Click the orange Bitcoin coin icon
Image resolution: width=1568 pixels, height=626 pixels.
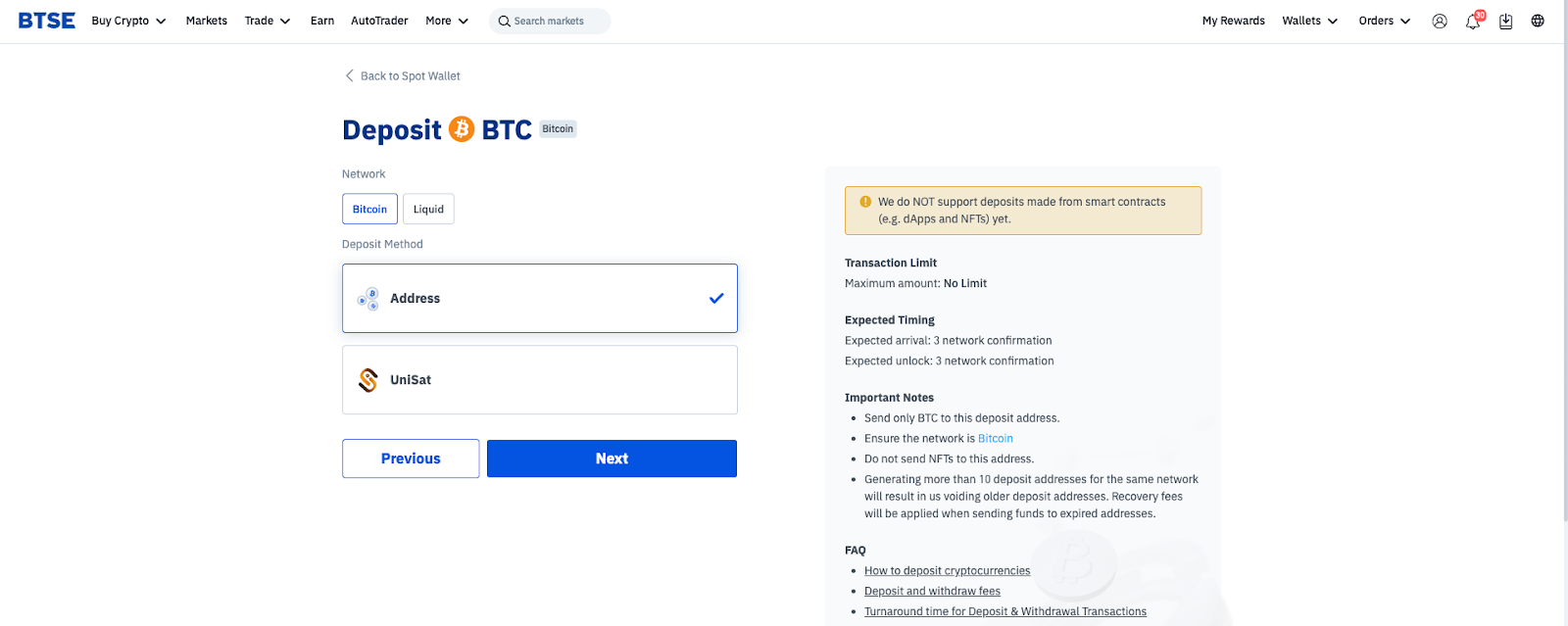pos(462,129)
